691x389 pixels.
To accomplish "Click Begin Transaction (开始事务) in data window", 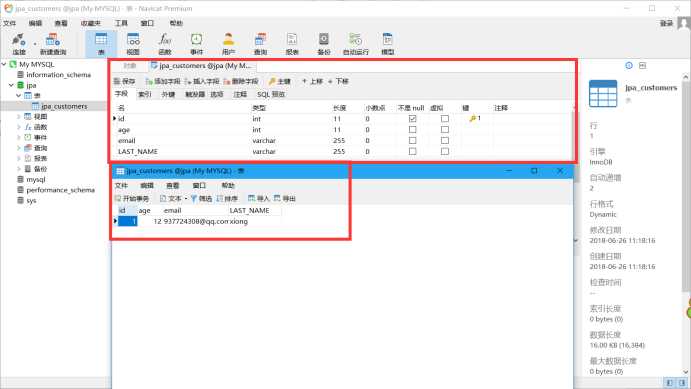I will coord(132,199).
